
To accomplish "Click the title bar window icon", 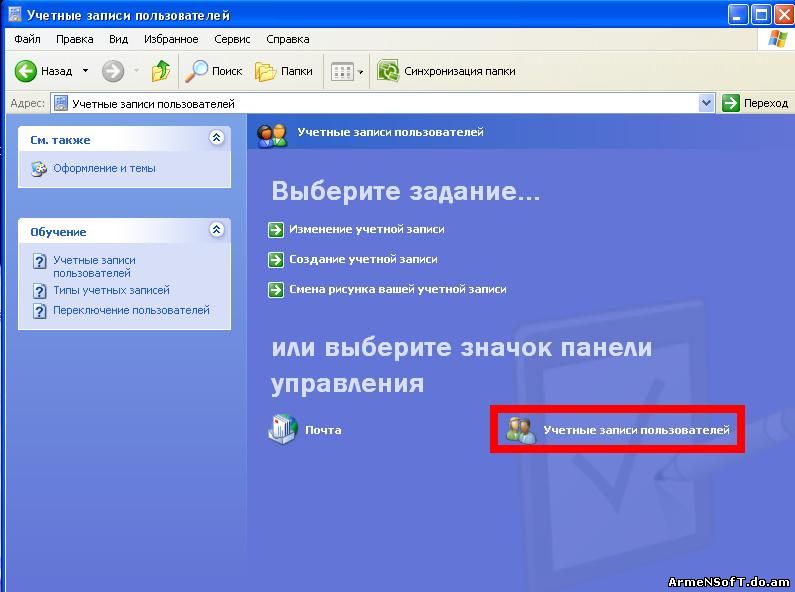I will coord(15,14).
